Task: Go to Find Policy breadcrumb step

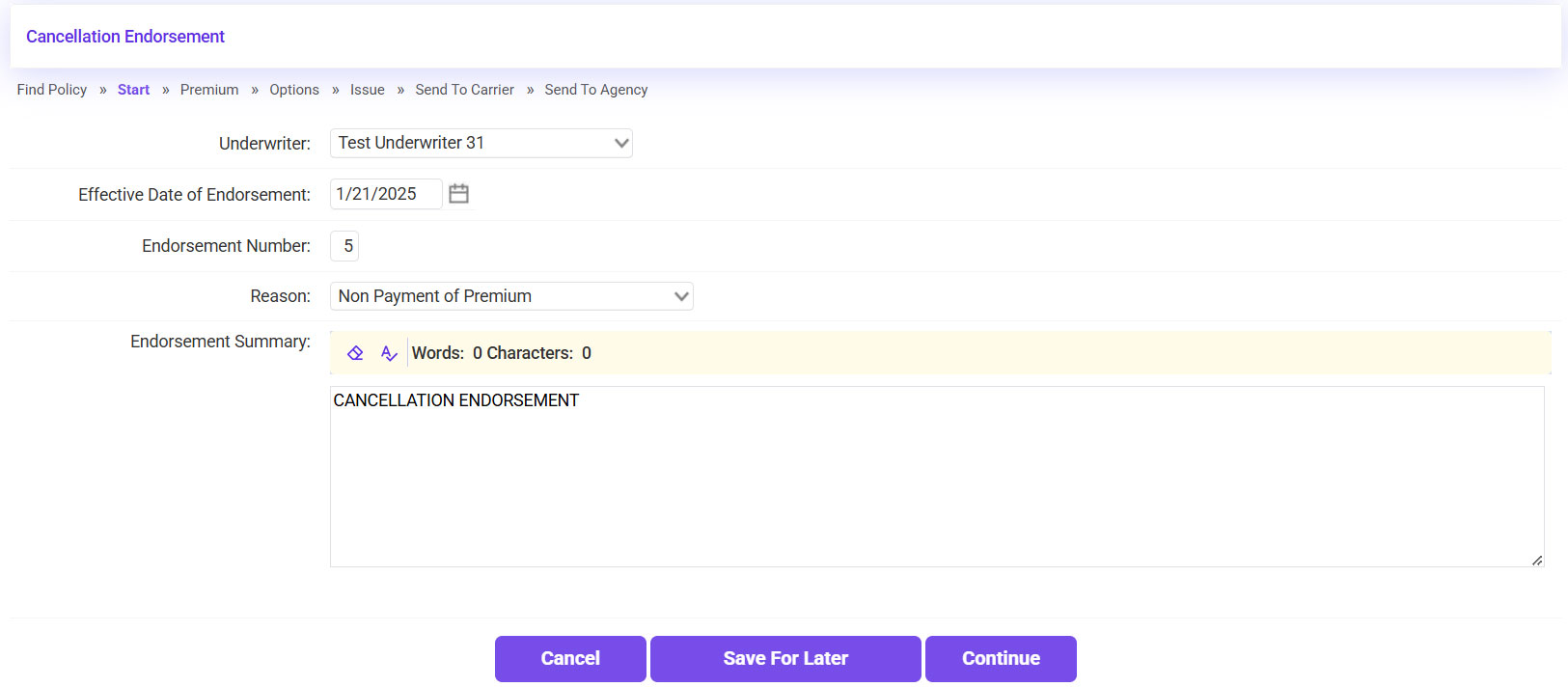Action: tap(52, 90)
